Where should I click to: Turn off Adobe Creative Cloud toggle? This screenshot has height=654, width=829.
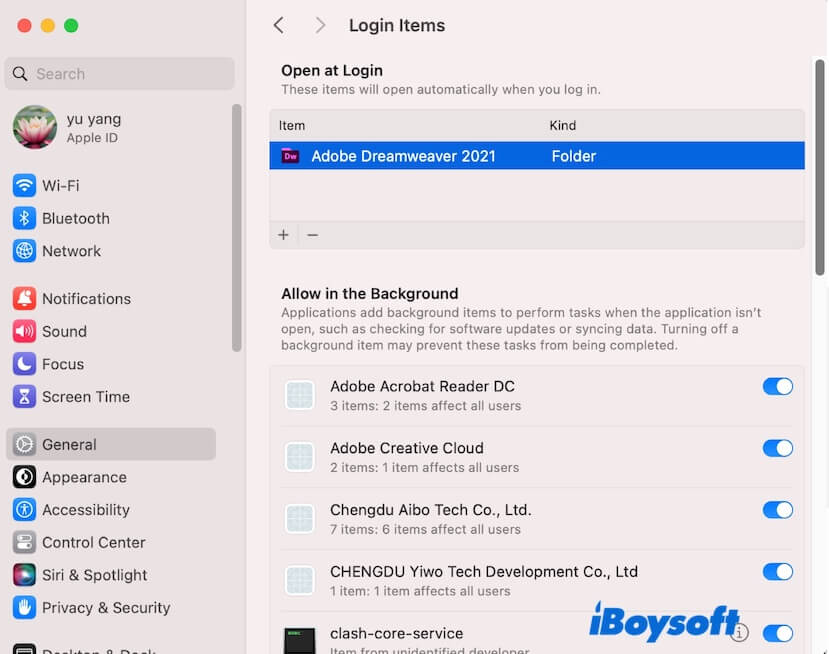click(777, 448)
